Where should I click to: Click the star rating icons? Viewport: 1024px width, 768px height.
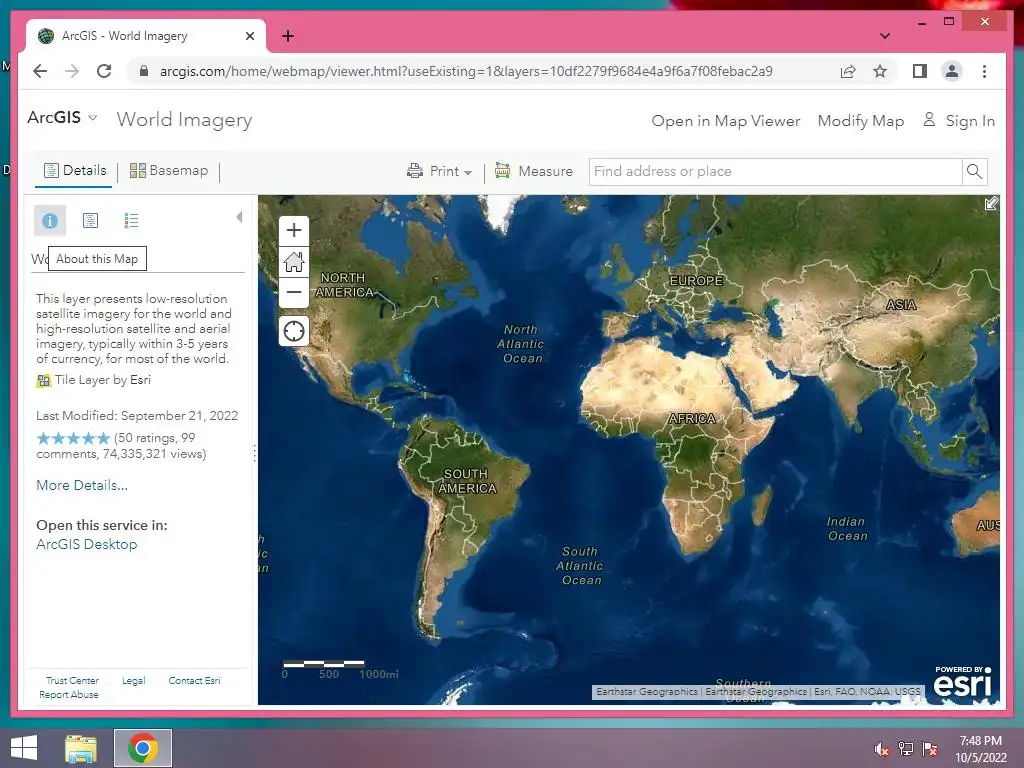pyautogui.click(x=73, y=438)
